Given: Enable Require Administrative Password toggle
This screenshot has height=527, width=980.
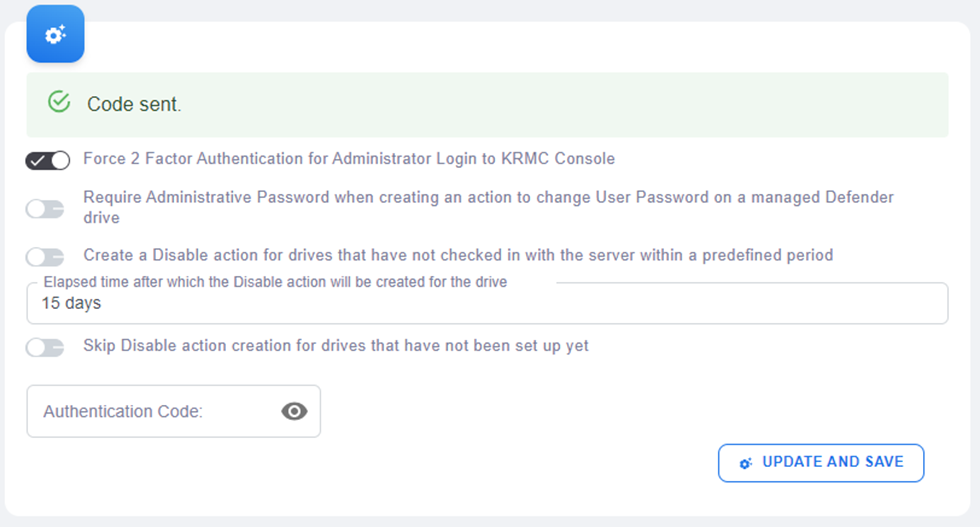Looking at the screenshot, I should tap(45, 209).
